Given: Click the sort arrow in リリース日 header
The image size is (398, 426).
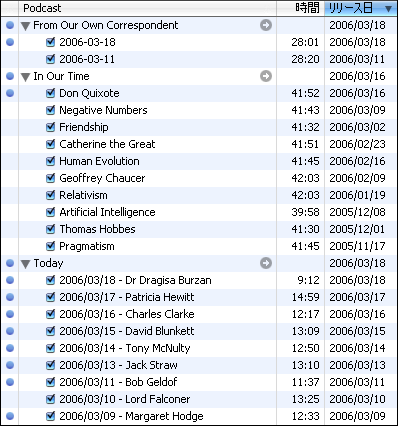Looking at the screenshot, I should click(388, 9).
